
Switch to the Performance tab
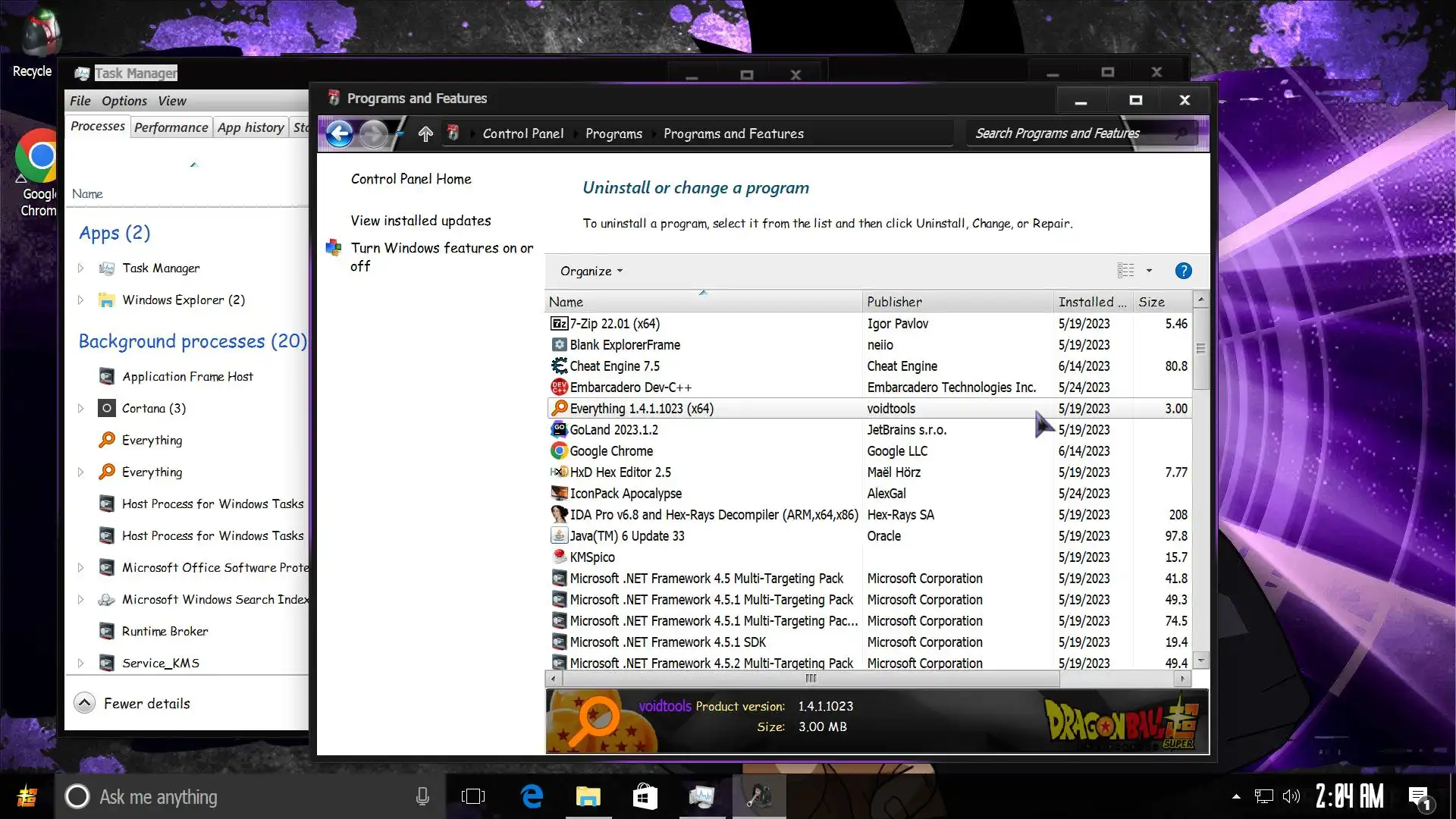[x=171, y=127]
